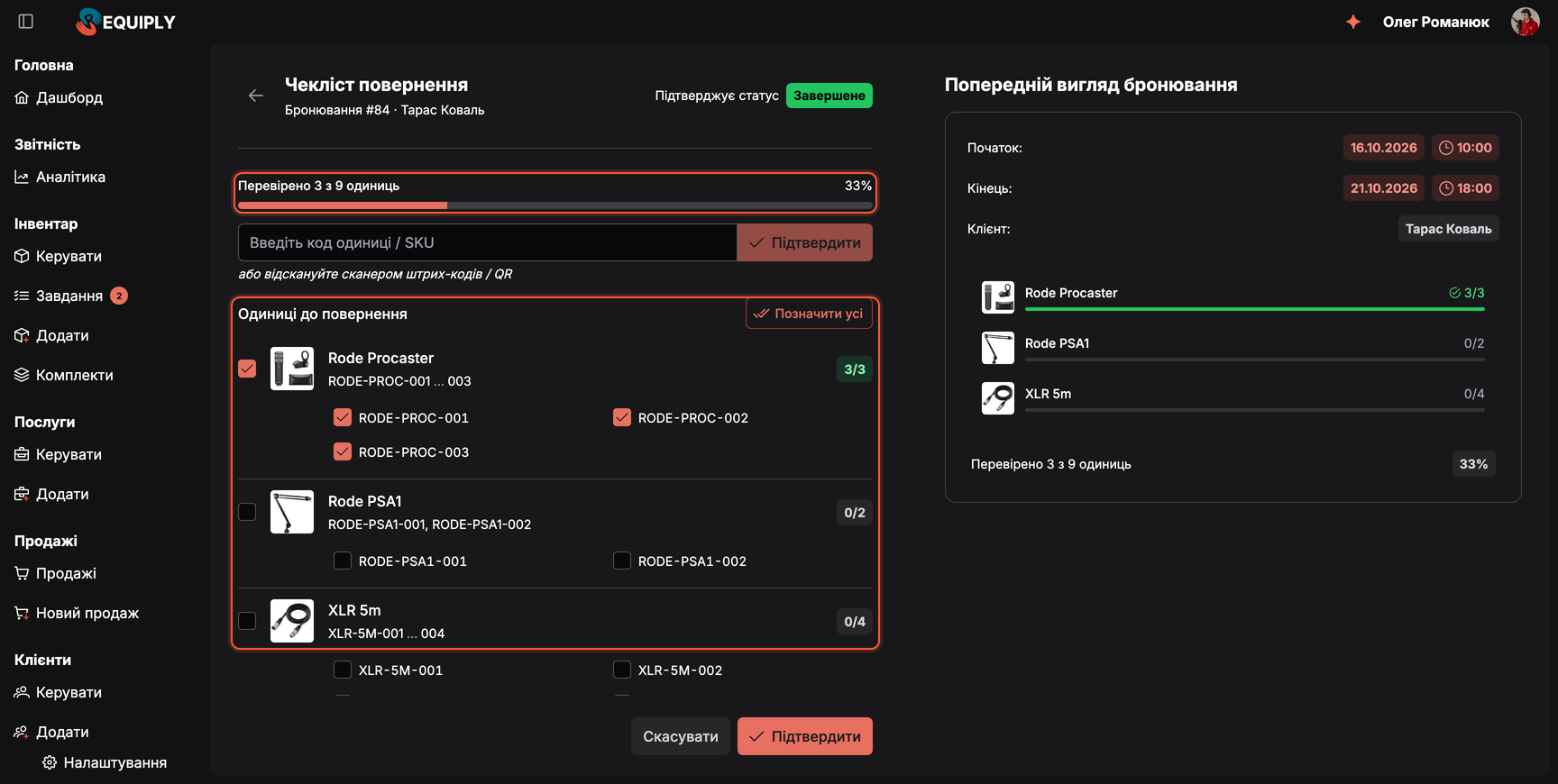The width and height of the screenshot is (1558, 784).
Task: Open Завдання in the sidebar
Action: 70,296
